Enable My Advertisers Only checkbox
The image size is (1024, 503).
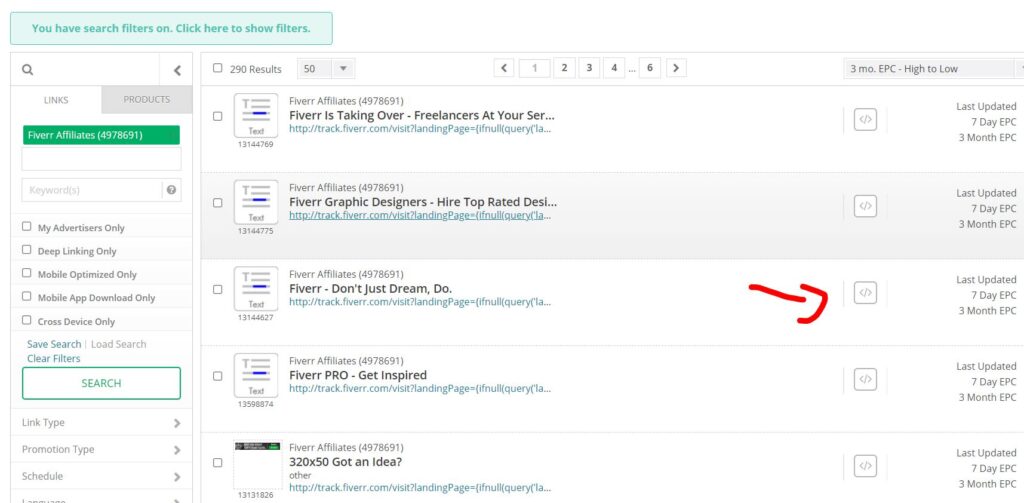pos(27,227)
